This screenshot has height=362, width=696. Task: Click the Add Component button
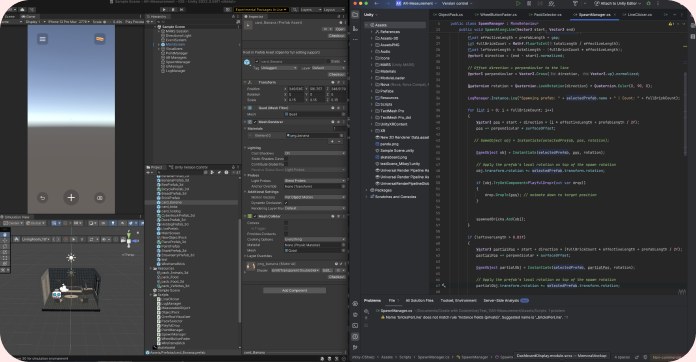(x=294, y=291)
